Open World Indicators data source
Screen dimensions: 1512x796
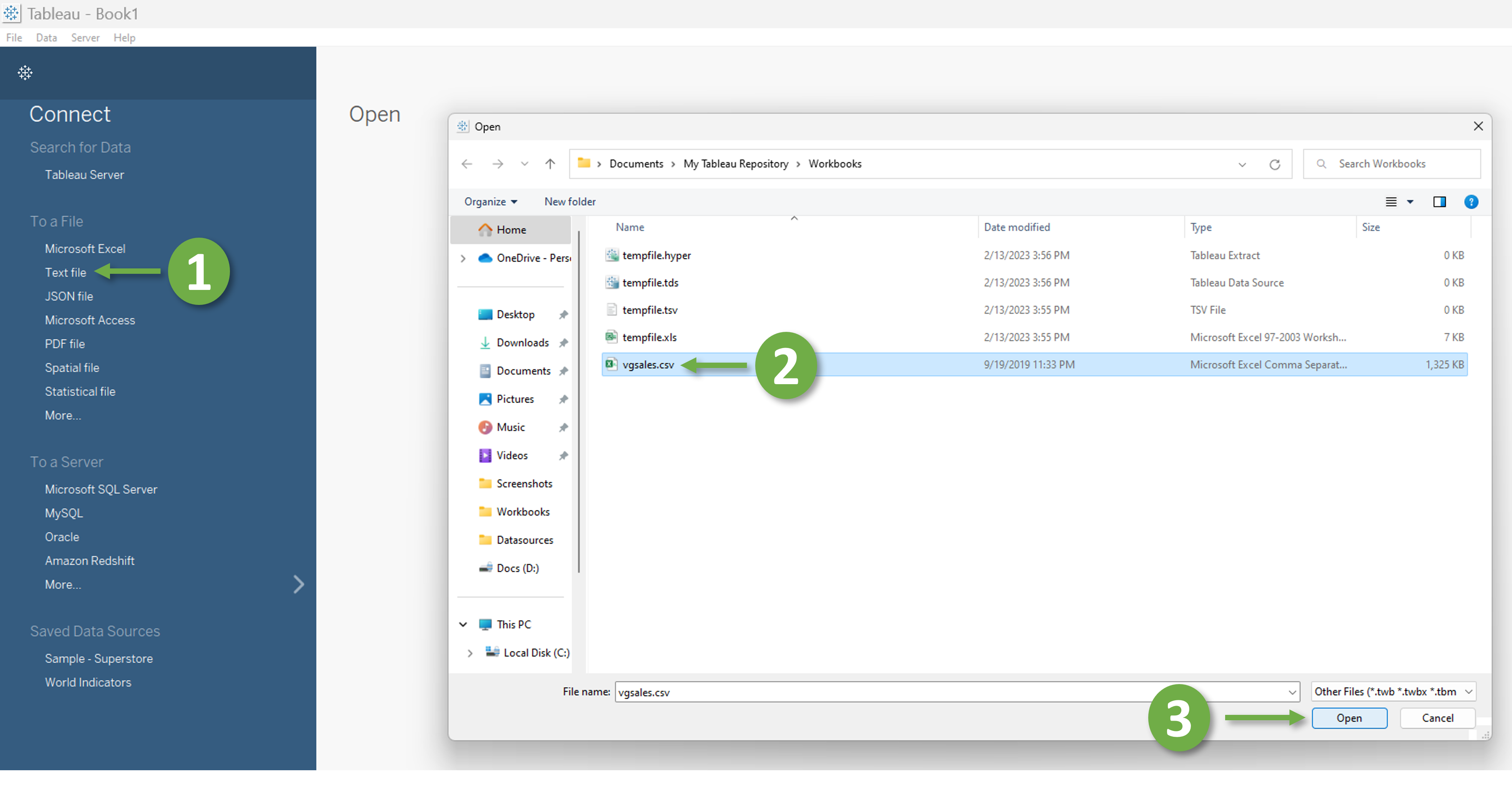pyautogui.click(x=88, y=682)
